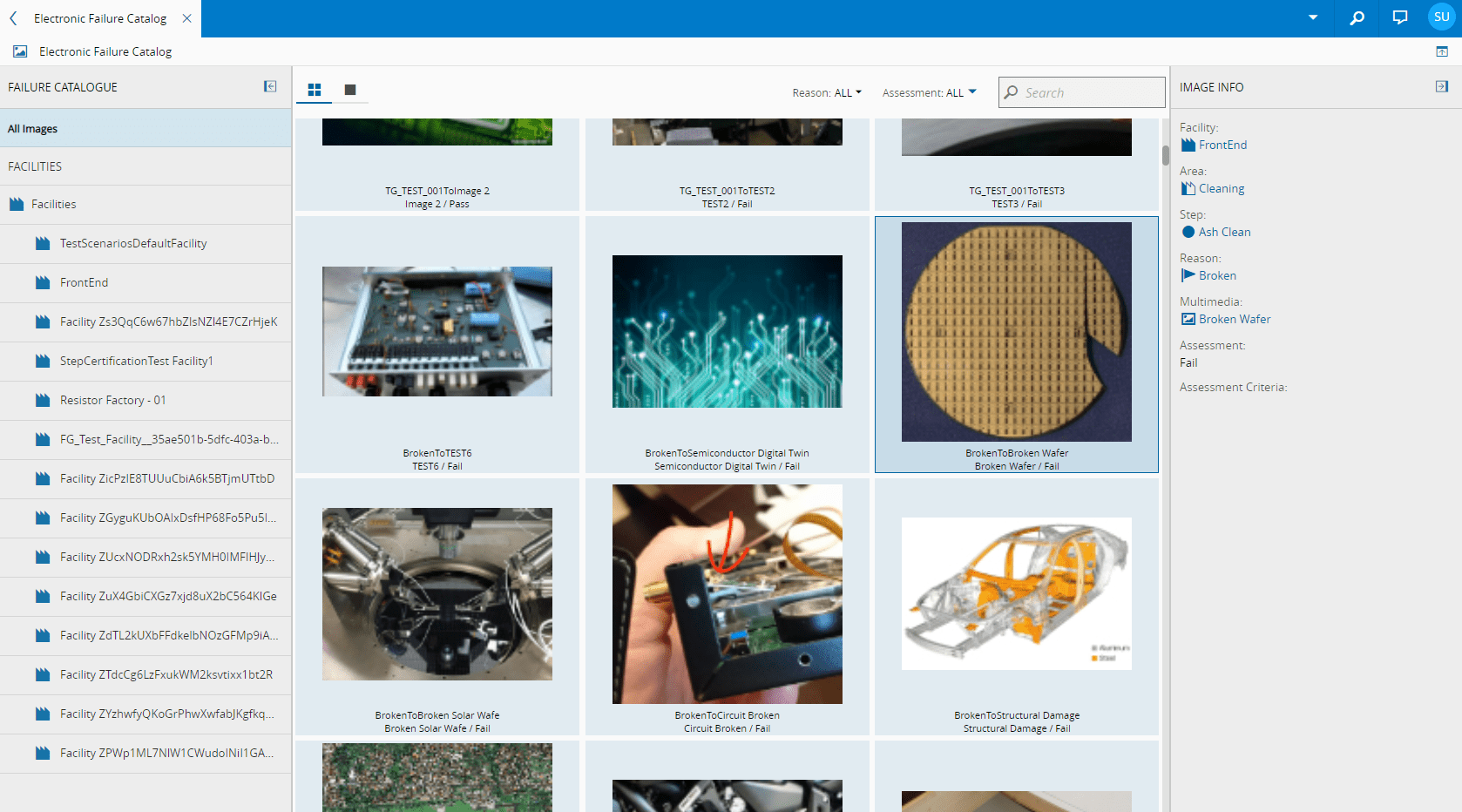Select Facility ZTdcCg6LzFxukWM2ksvtixx1bt2R

point(146,674)
